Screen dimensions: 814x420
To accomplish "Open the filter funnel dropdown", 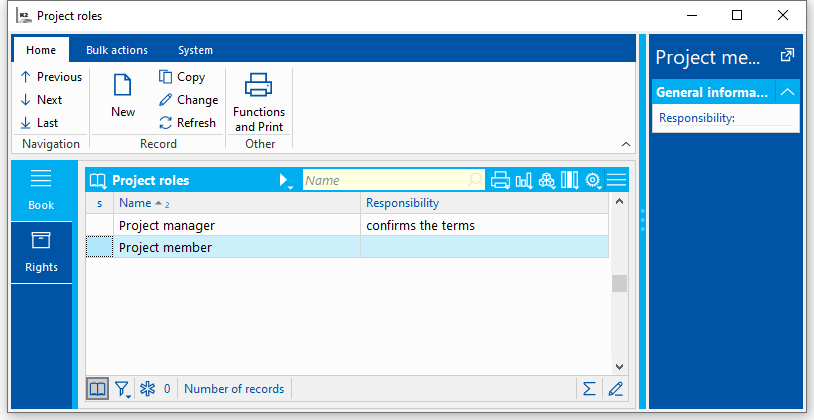I will point(122,389).
